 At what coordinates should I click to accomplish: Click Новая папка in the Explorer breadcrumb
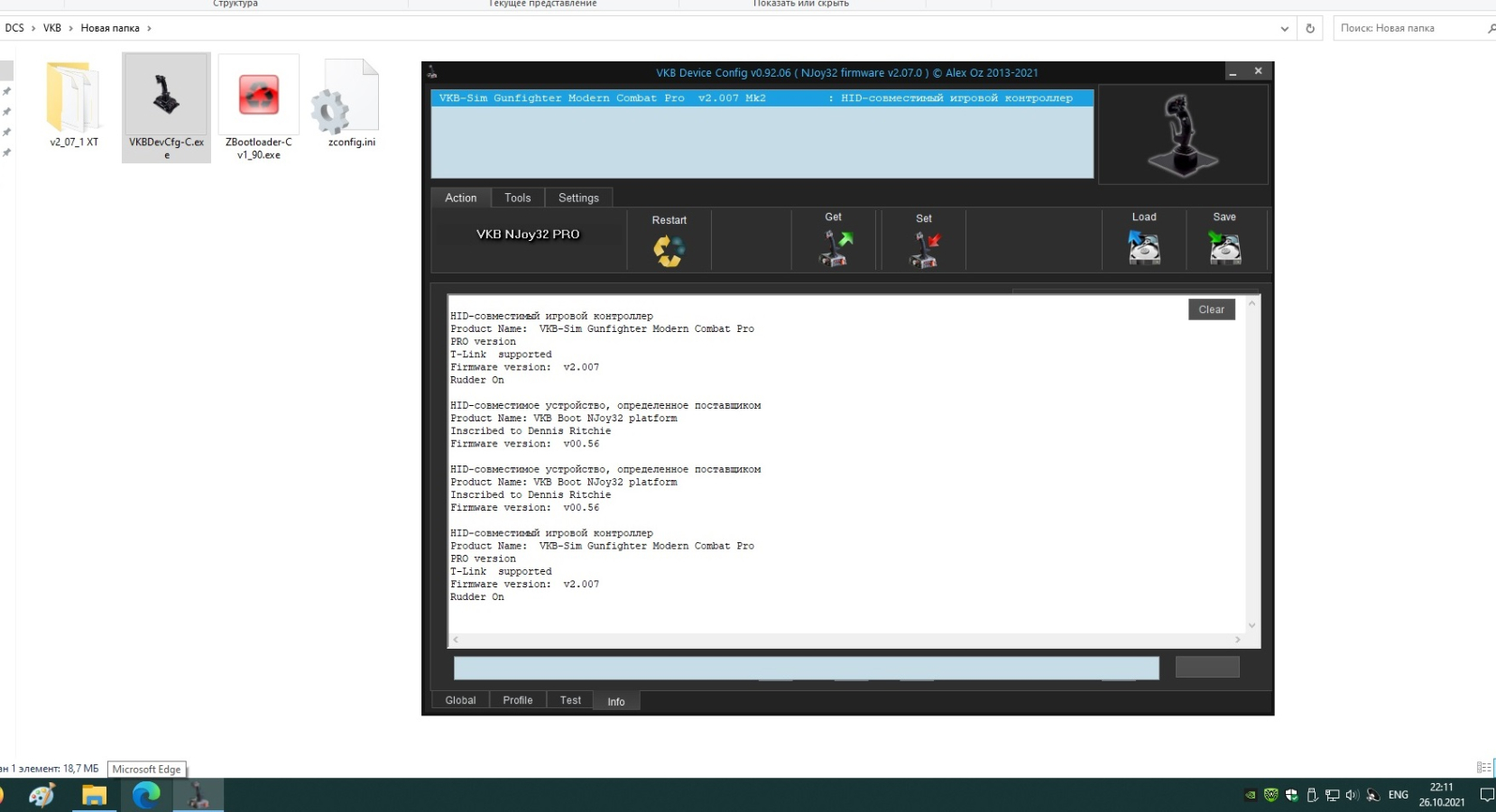click(x=110, y=28)
